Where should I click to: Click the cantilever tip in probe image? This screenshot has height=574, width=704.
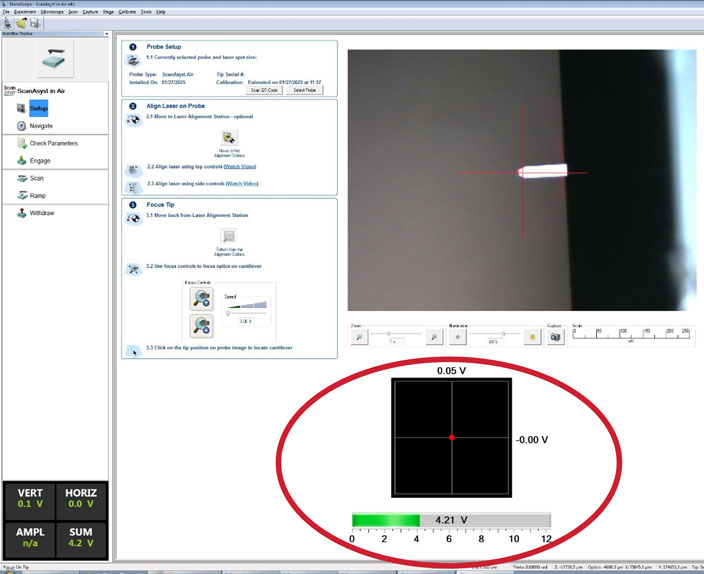(521, 171)
